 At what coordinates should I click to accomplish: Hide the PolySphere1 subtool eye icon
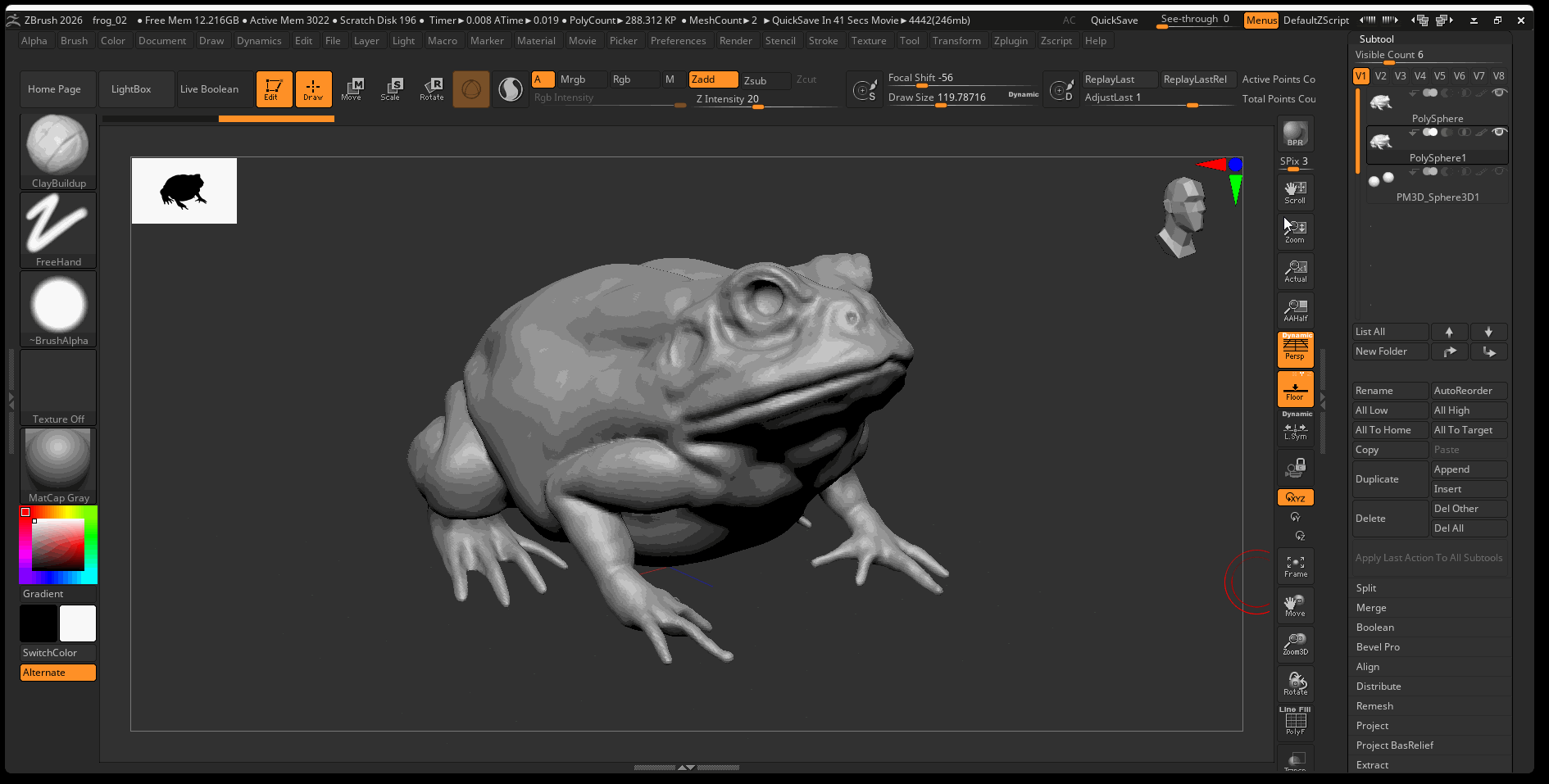point(1499,132)
